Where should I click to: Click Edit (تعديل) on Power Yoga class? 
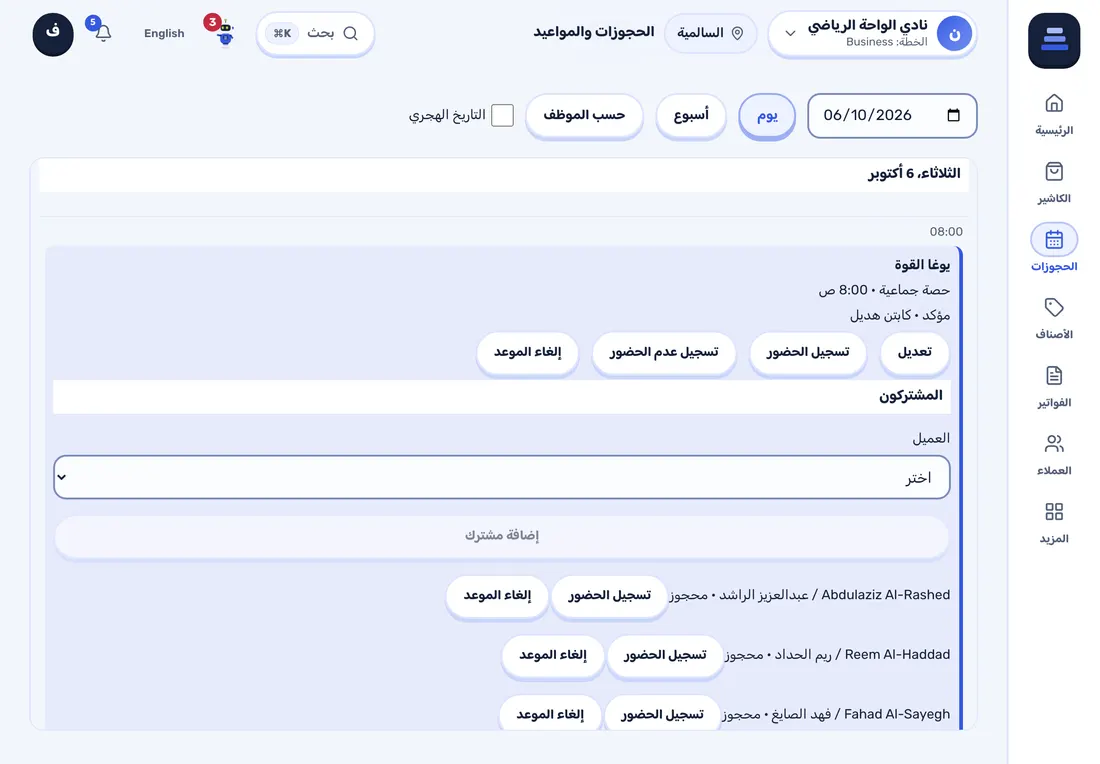click(x=914, y=352)
